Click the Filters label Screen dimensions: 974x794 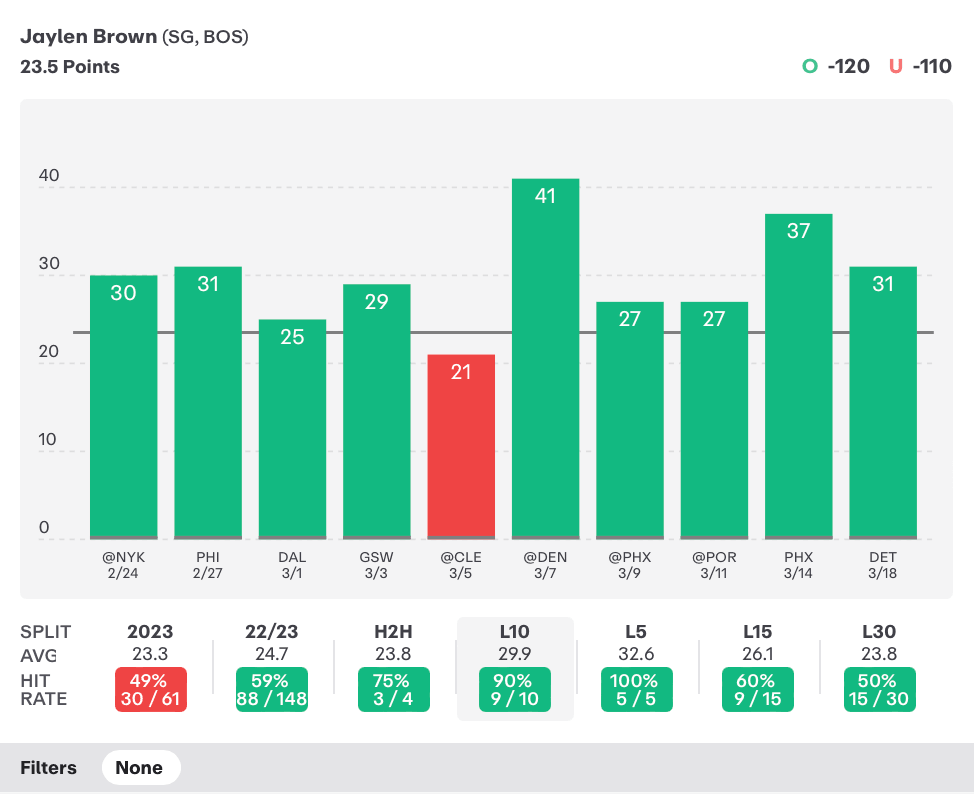pyautogui.click(x=48, y=768)
